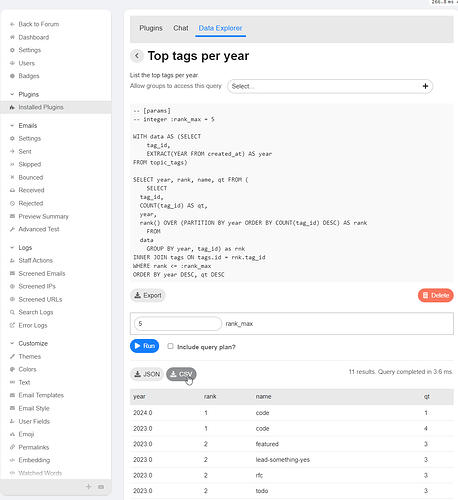Collapse the Emails sidebar section

point(12,126)
